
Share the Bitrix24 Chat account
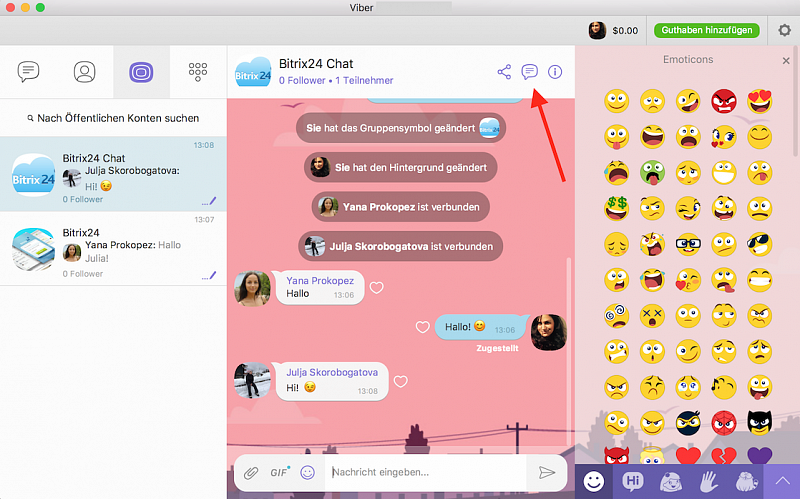504,72
